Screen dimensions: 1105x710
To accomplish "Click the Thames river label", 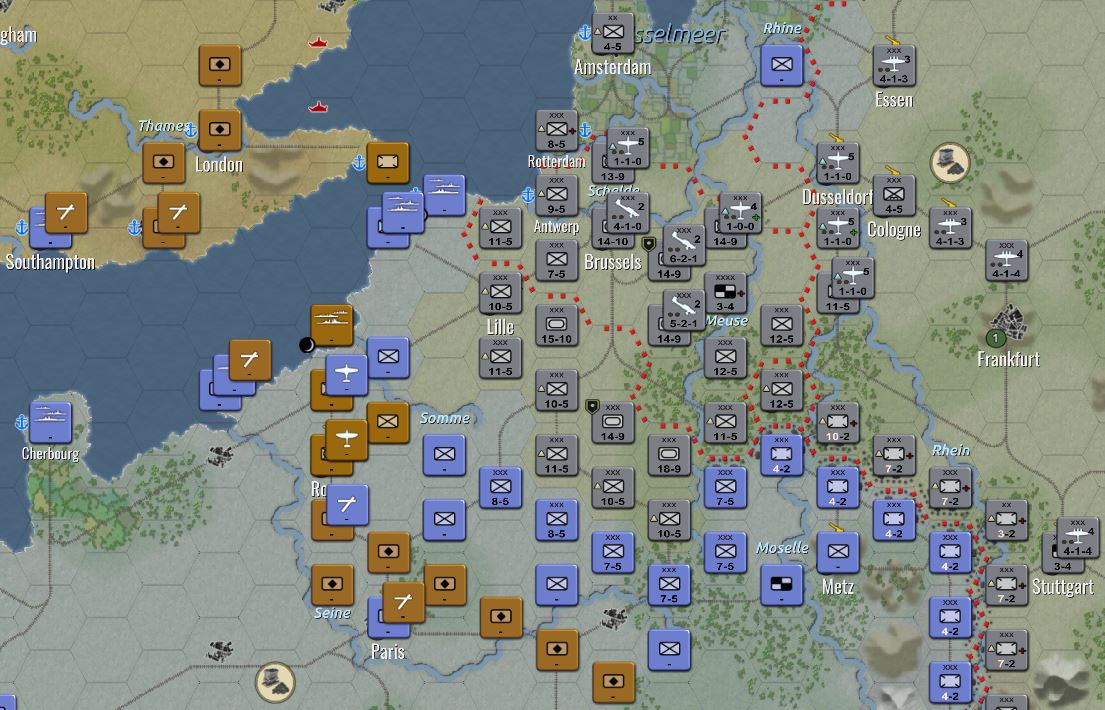I will pos(161,126).
